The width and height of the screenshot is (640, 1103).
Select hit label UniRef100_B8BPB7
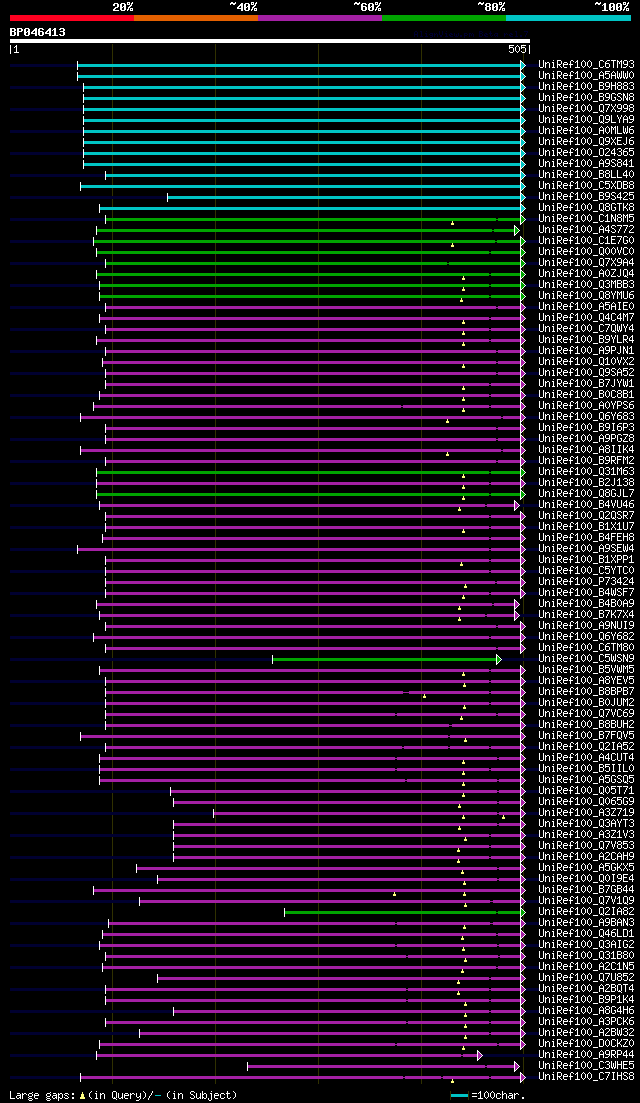click(587, 692)
